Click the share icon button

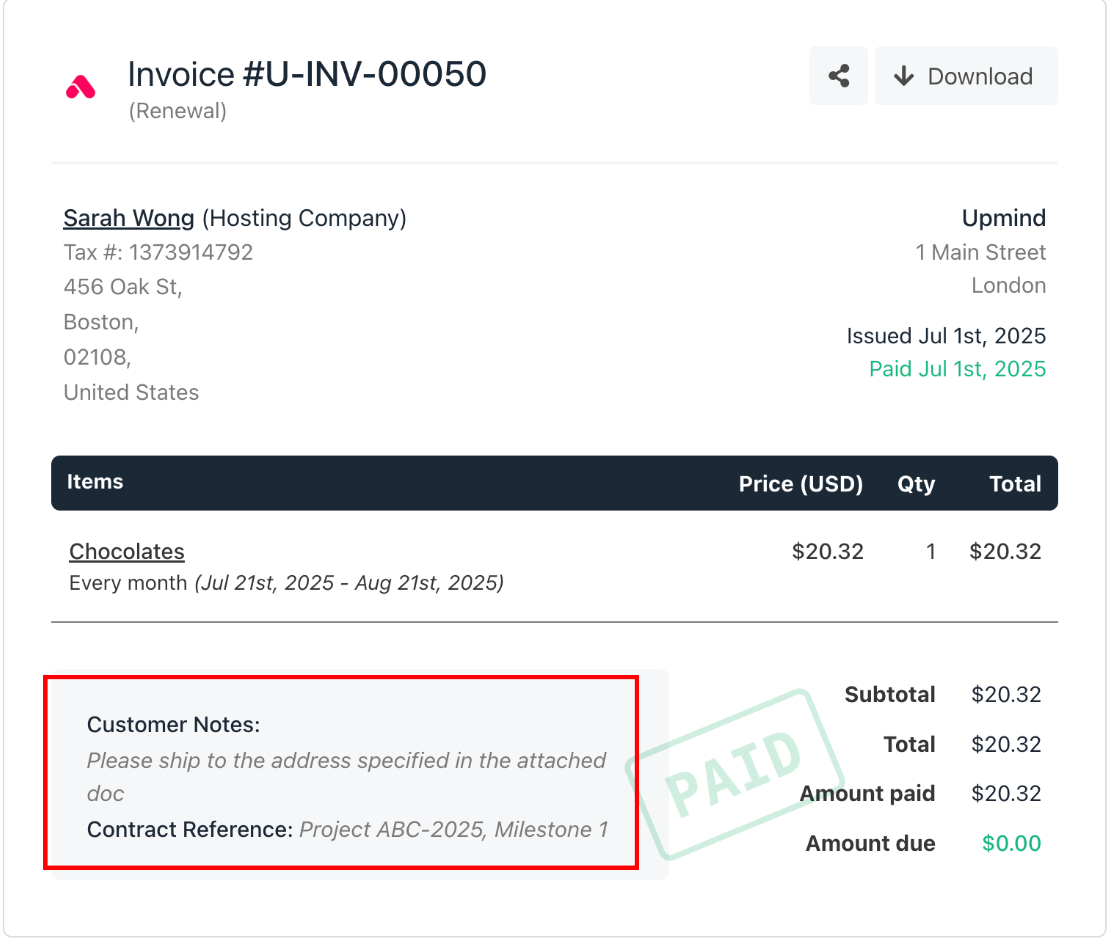838,76
